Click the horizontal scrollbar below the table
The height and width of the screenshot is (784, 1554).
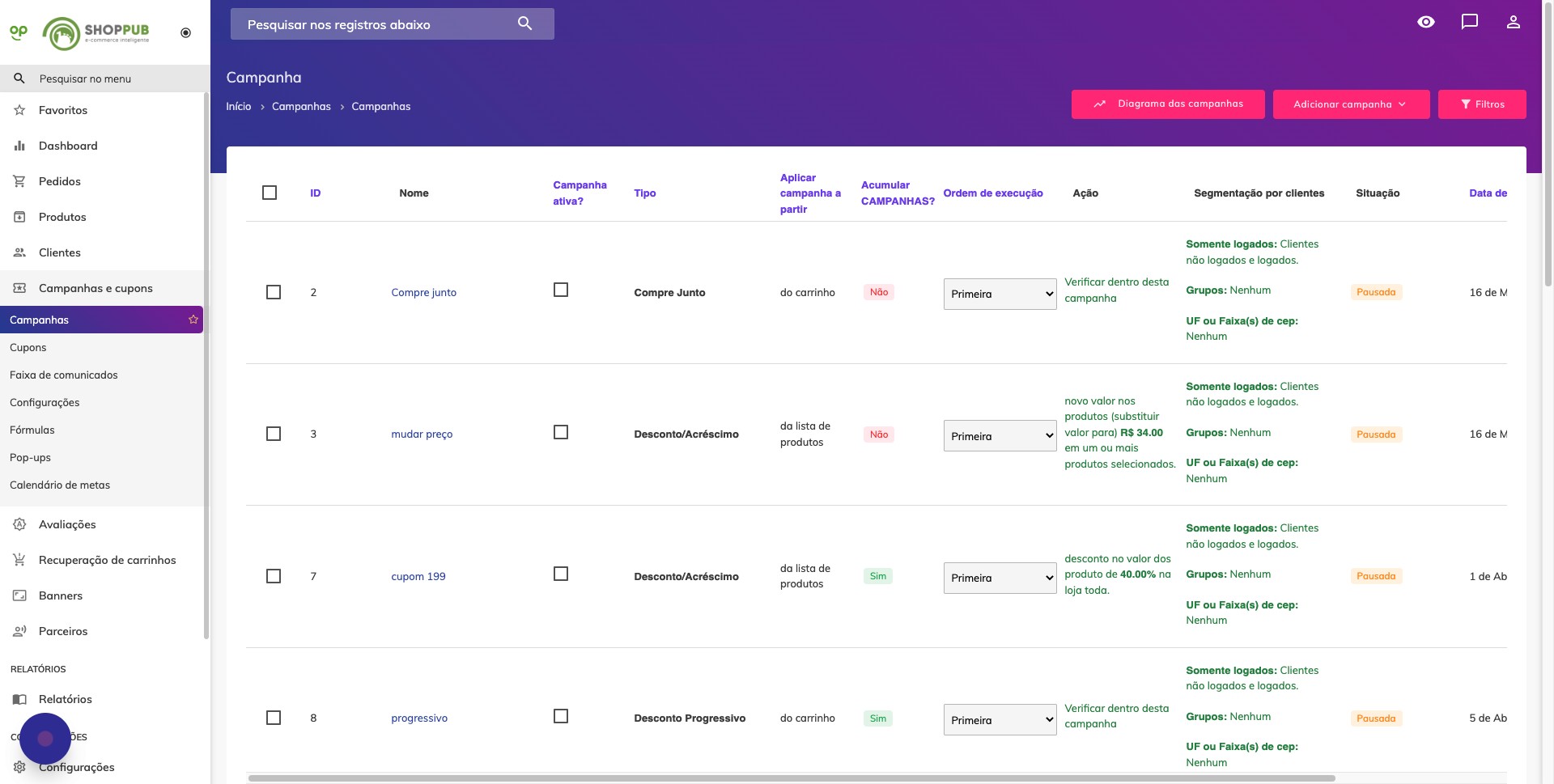791,778
